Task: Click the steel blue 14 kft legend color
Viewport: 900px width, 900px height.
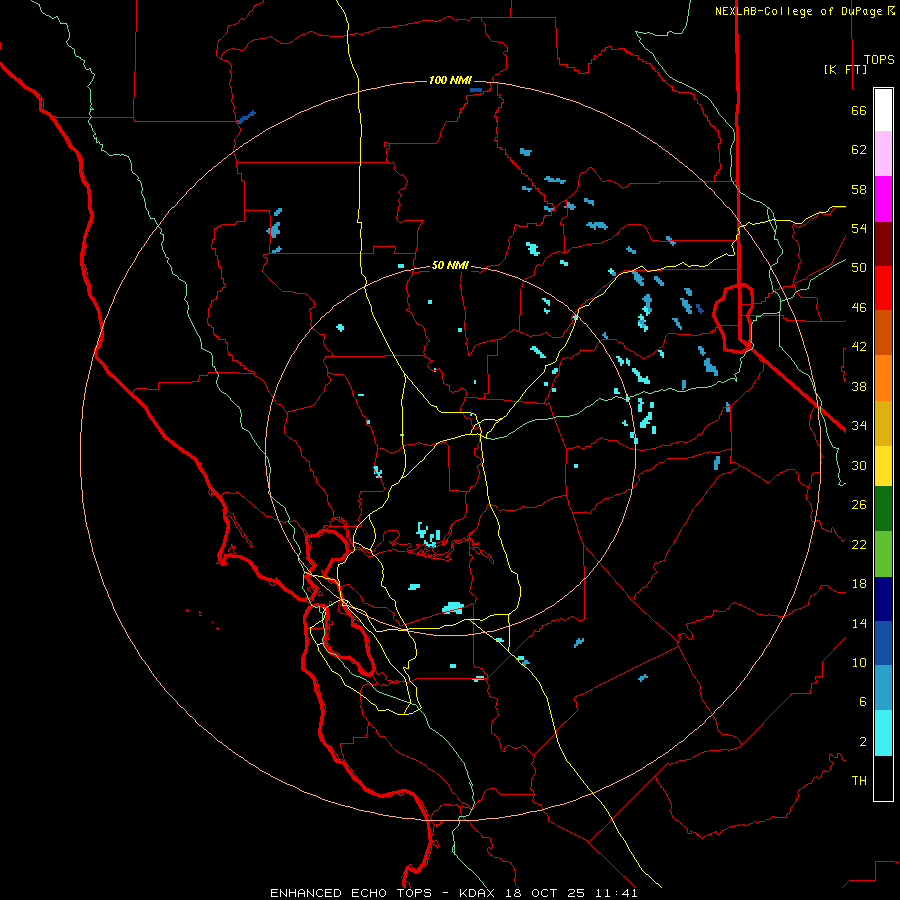Action: tap(883, 688)
